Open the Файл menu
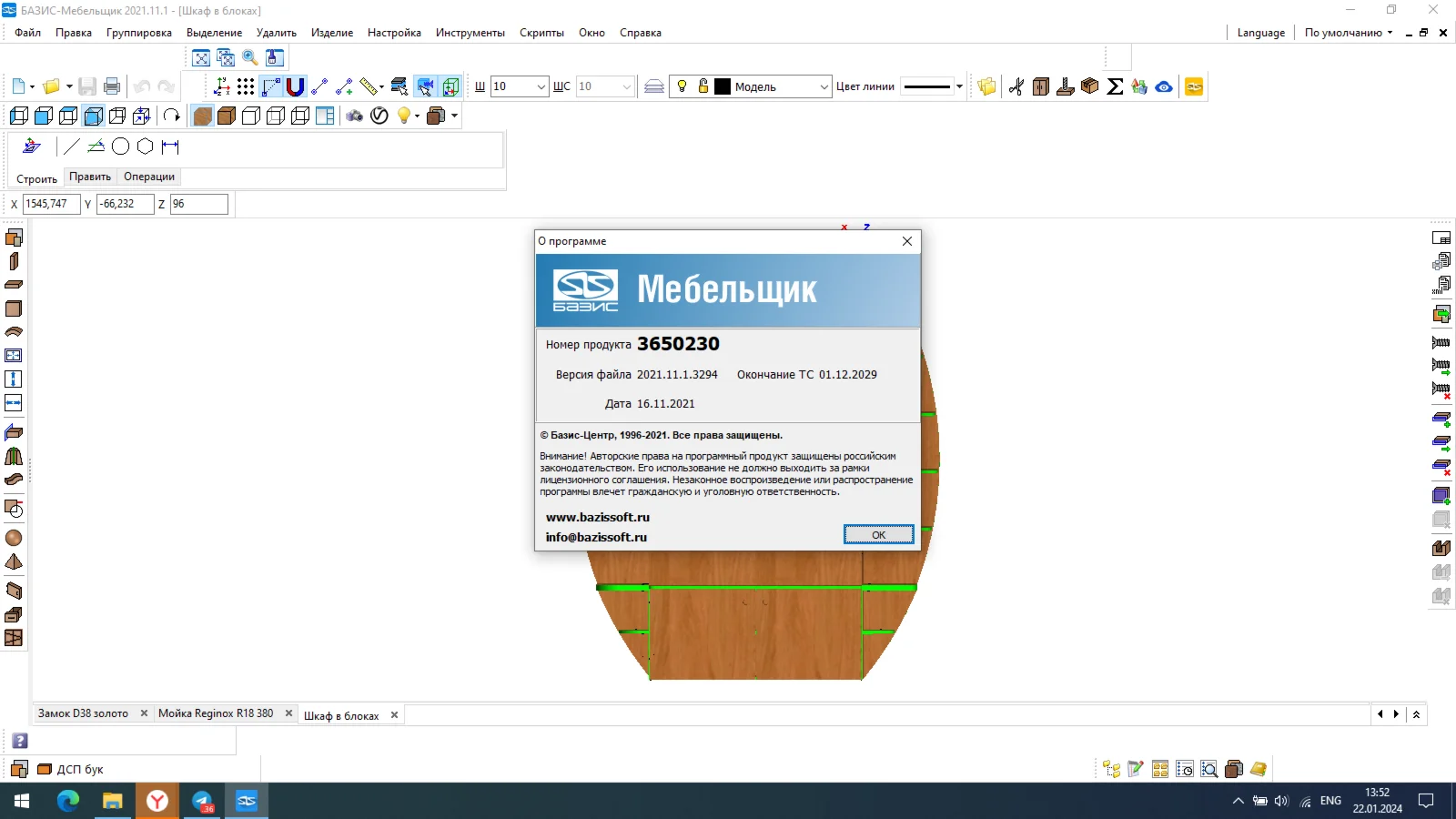 click(28, 33)
